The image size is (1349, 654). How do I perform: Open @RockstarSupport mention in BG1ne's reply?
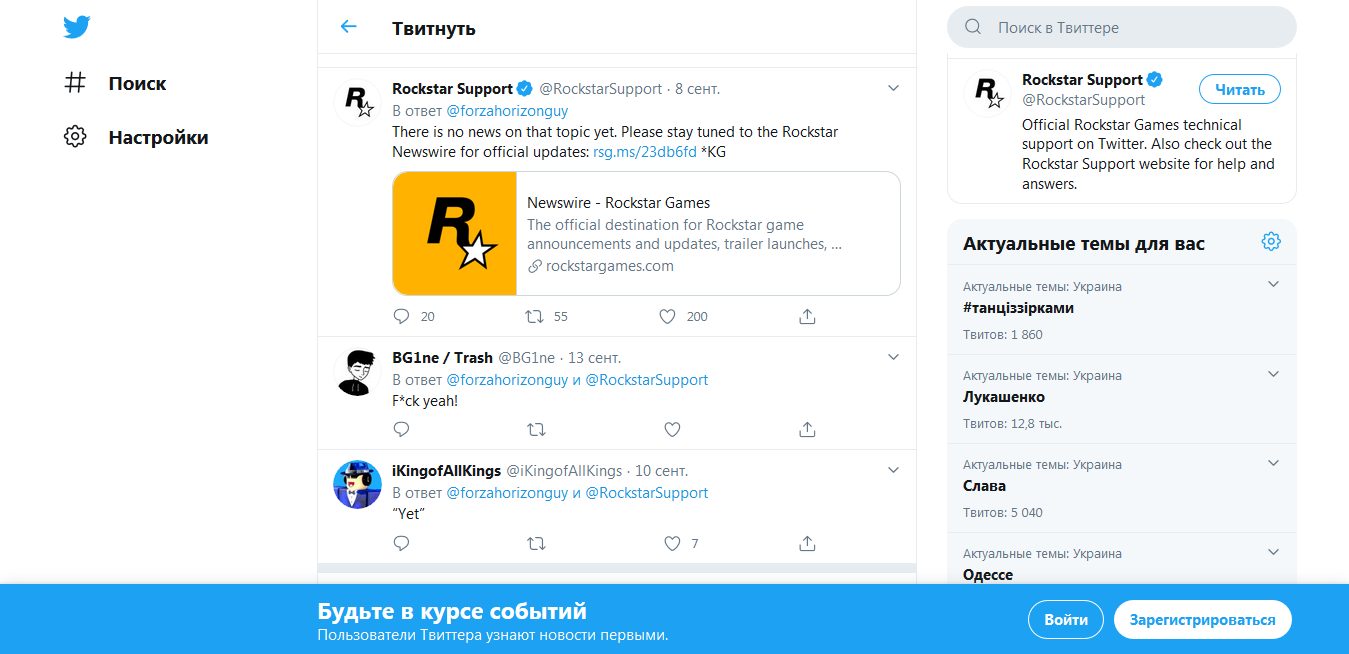646,380
